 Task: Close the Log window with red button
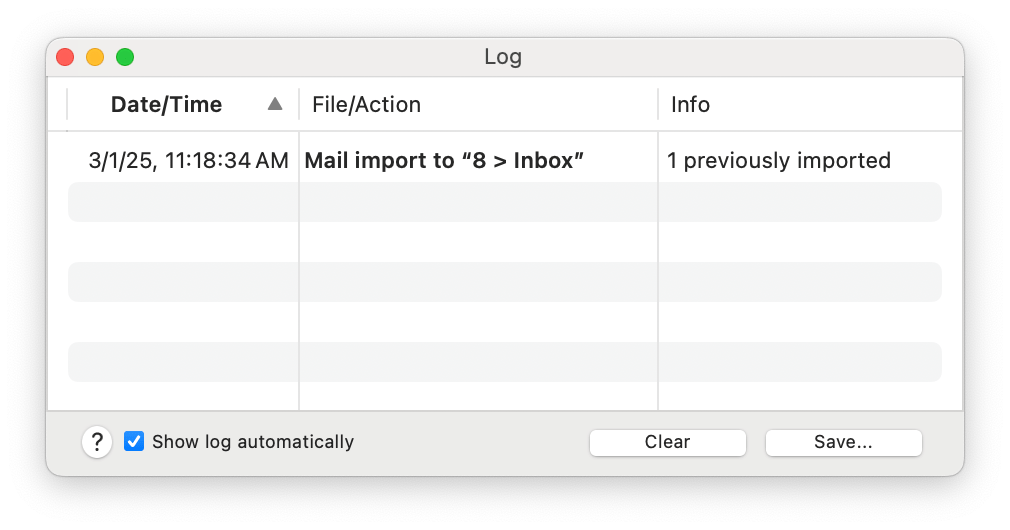pos(65,57)
